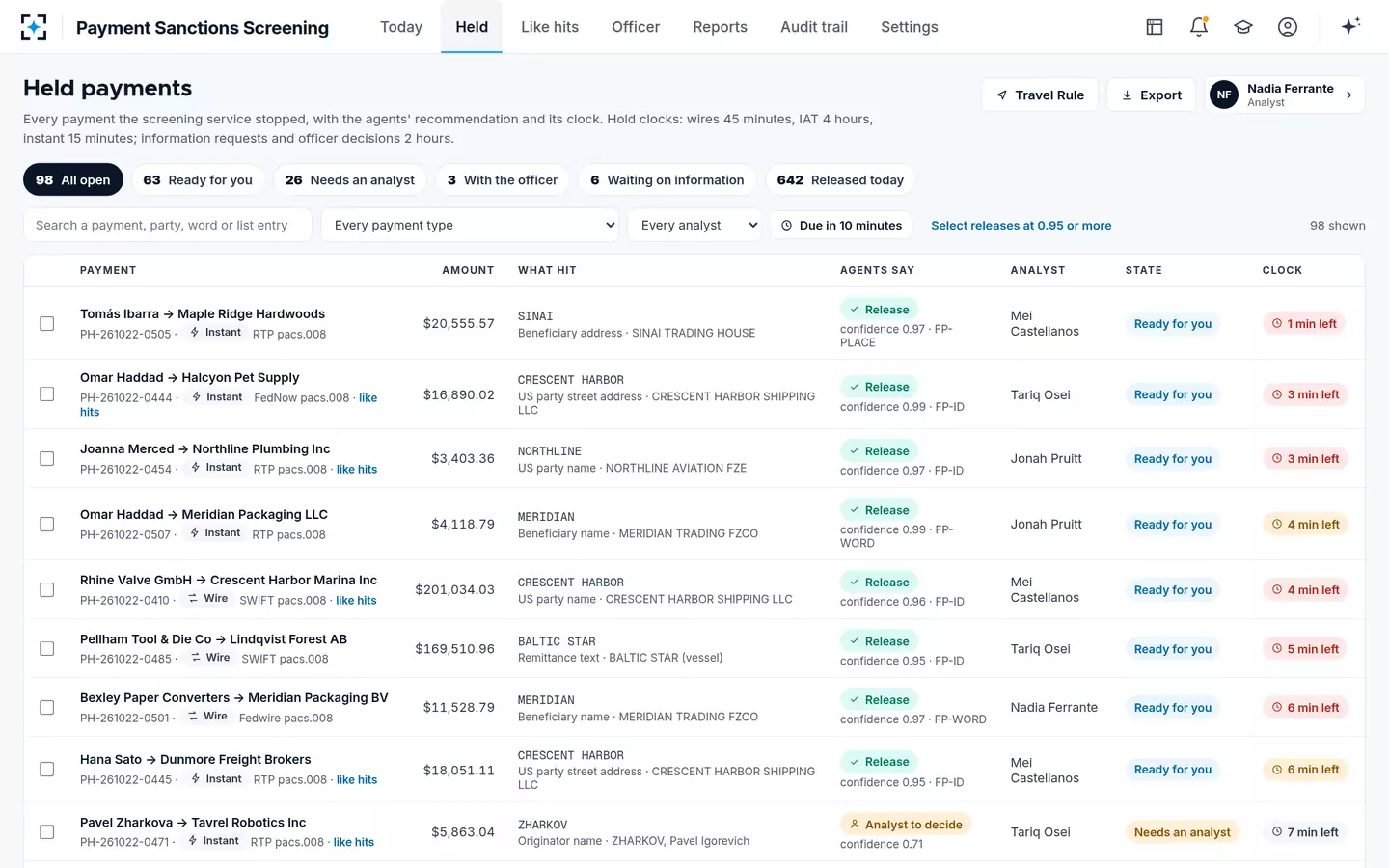The height and width of the screenshot is (868, 1389).
Task: Launch the sparkle AI assistant icon
Action: (x=1350, y=26)
